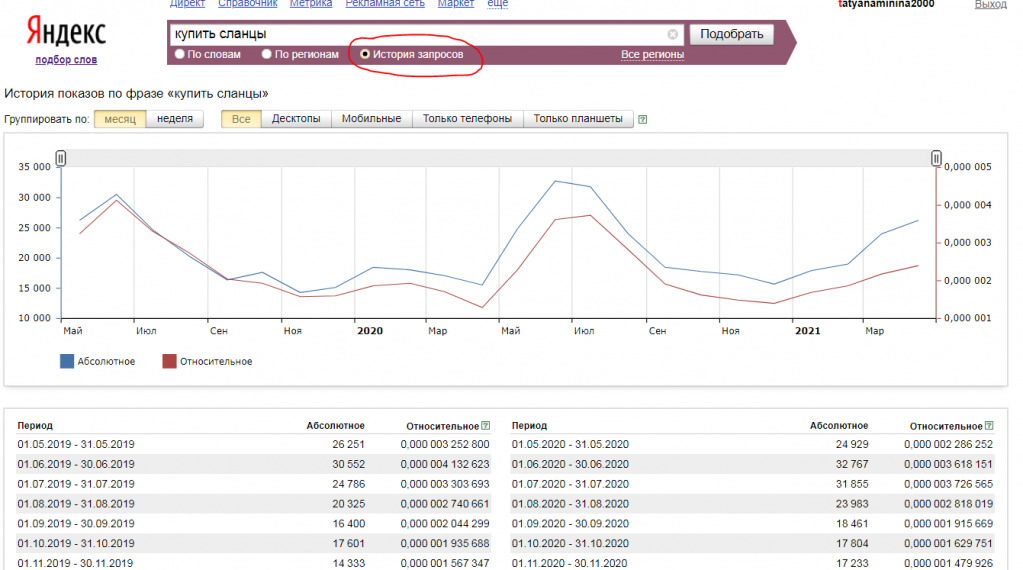Viewport: 1023px width, 570px height.
Task: Open the ещё menu link
Action: (x=498, y=4)
